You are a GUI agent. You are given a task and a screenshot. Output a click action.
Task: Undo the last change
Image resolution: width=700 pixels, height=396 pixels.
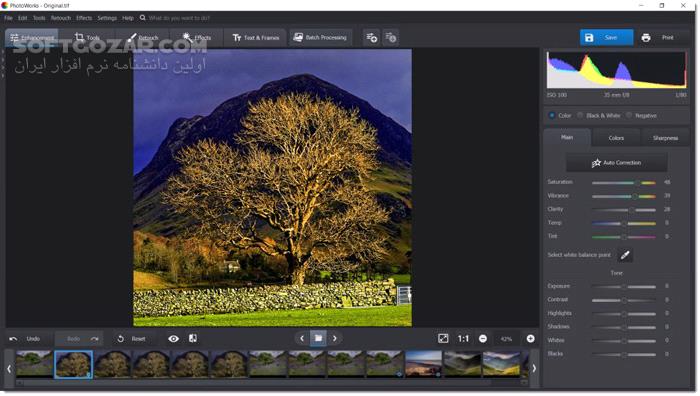(x=25, y=339)
